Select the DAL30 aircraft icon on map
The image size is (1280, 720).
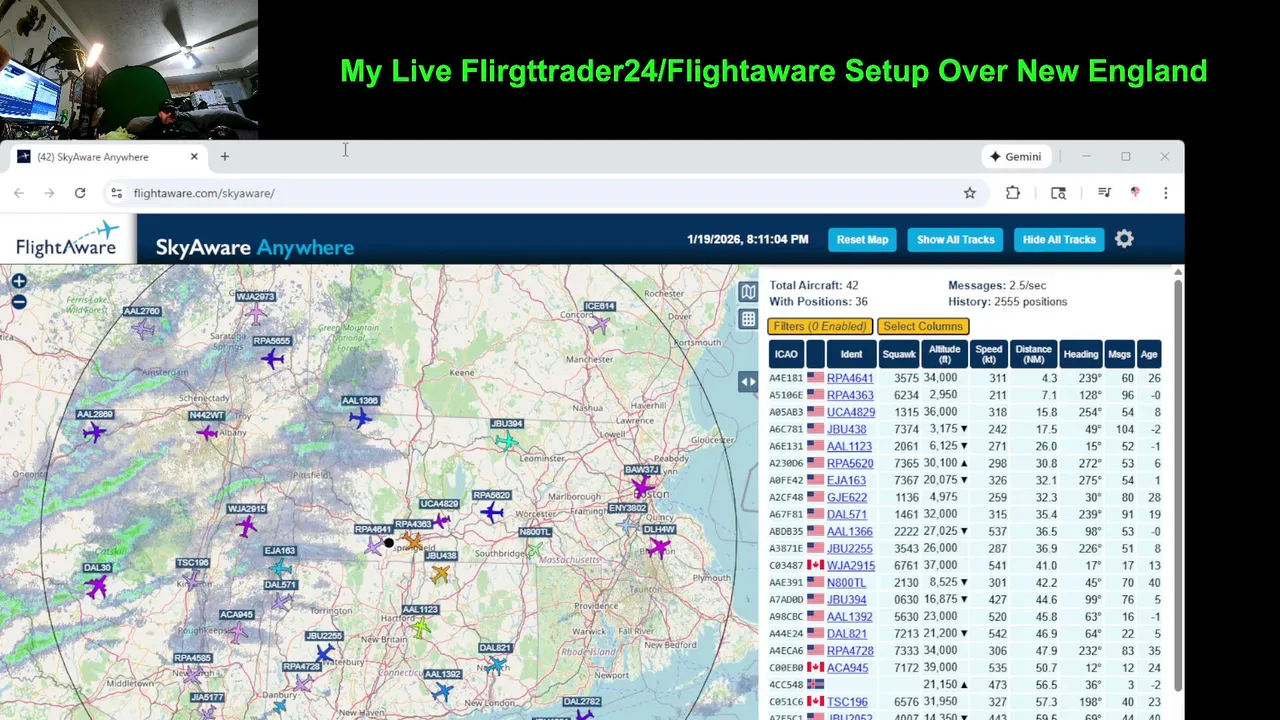(x=96, y=586)
